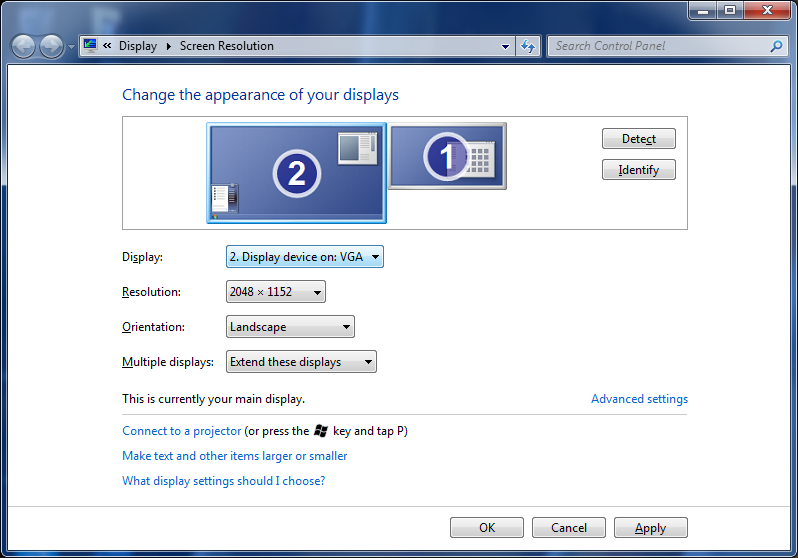Click the Forward navigation arrow button

[51, 46]
